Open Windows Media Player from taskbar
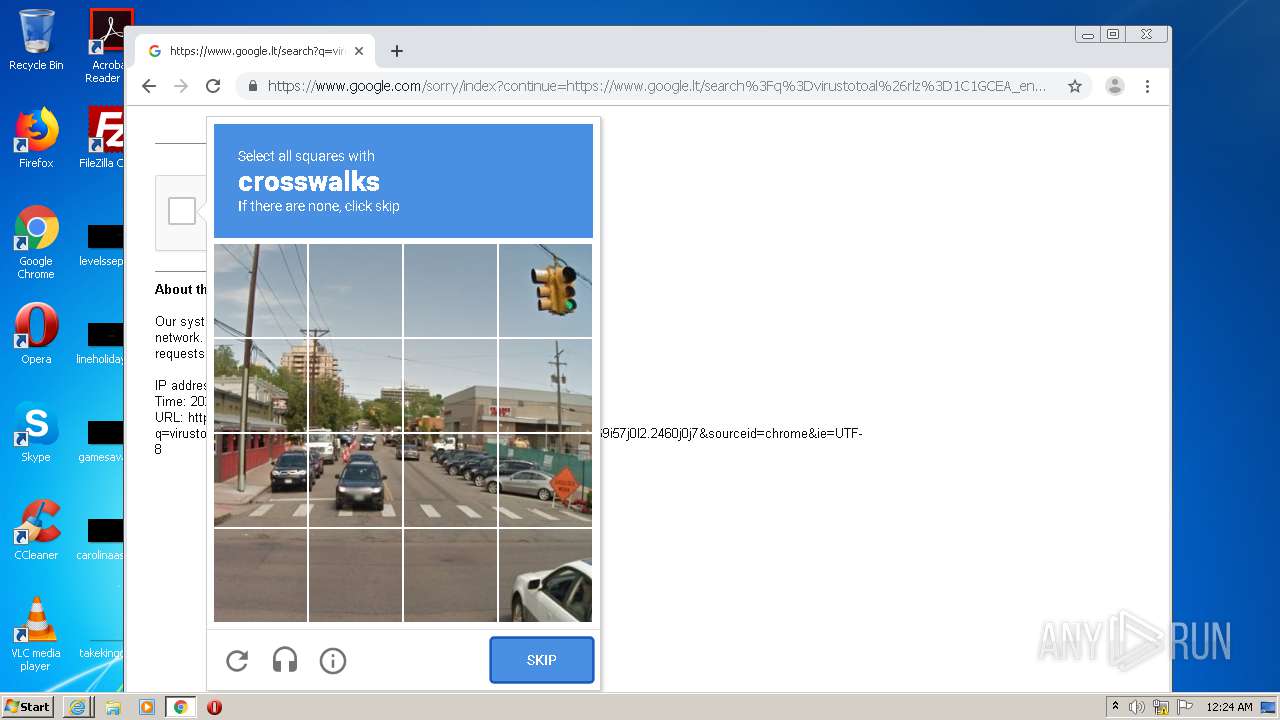The image size is (1280, 720). pyautogui.click(x=147, y=707)
